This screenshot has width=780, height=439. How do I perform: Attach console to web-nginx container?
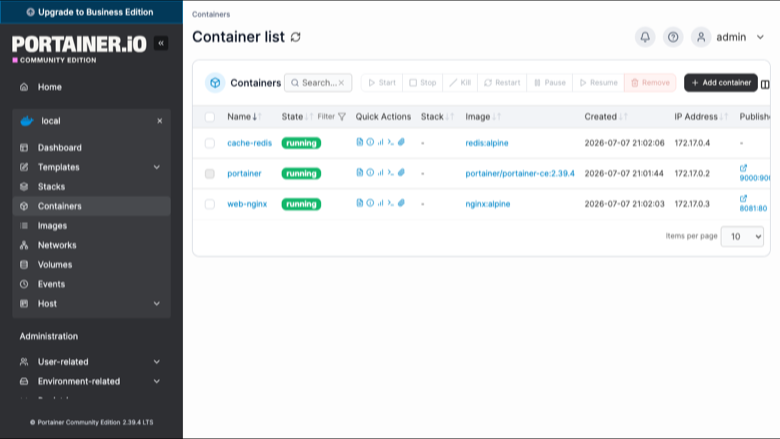(401, 203)
